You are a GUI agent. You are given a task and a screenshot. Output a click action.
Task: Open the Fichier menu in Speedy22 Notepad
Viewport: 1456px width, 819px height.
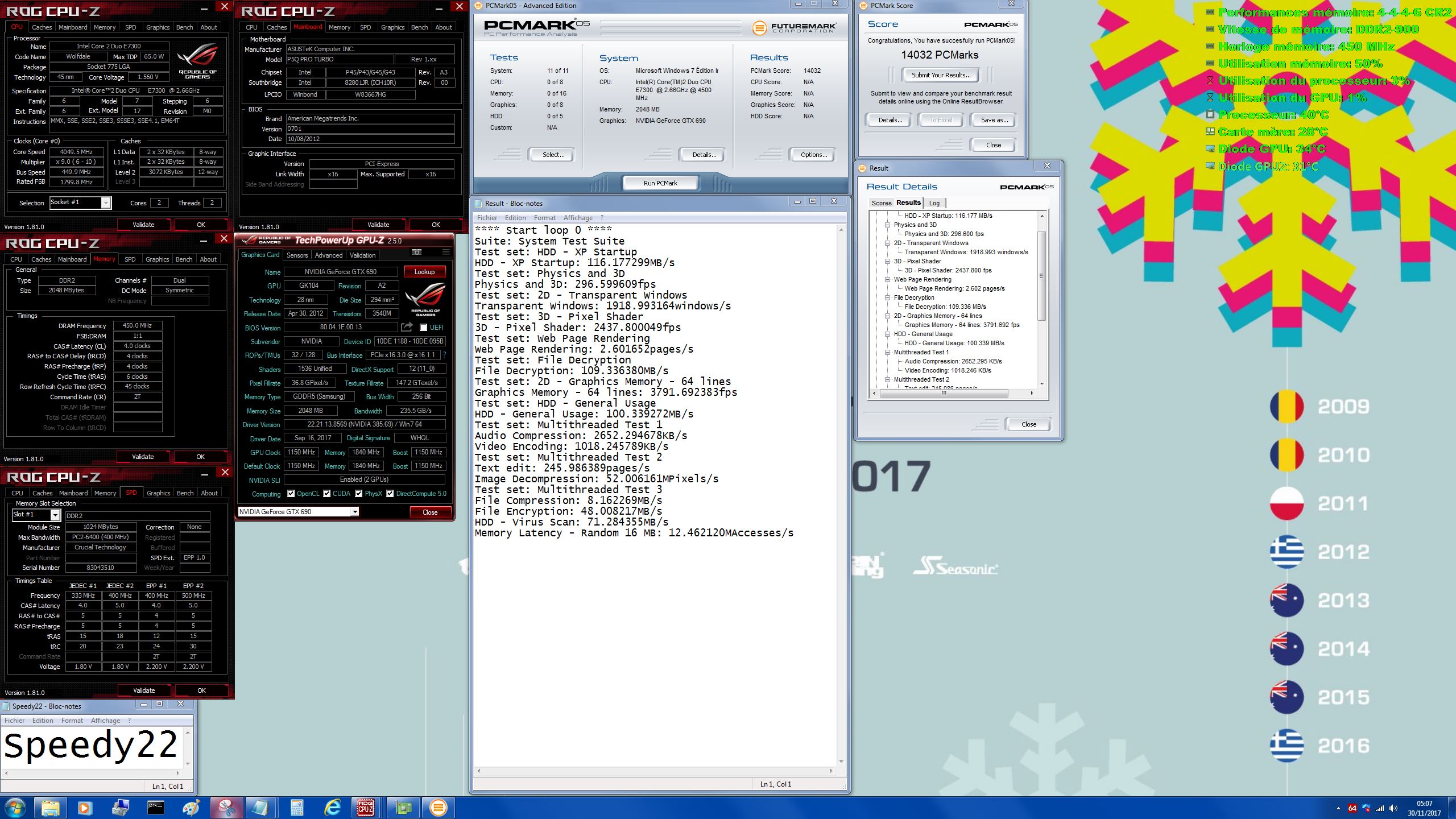pos(15,721)
